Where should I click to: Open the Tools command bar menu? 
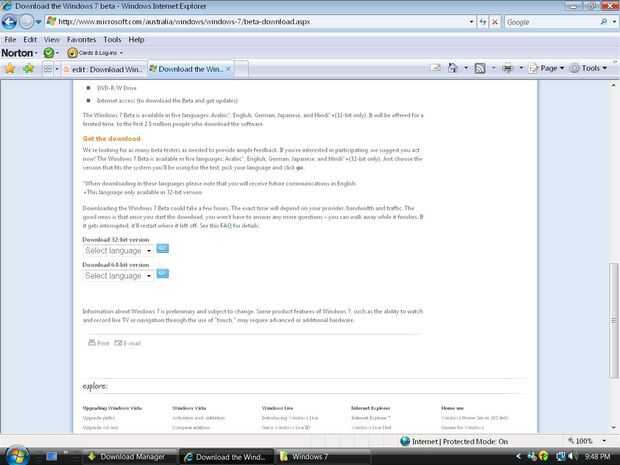tap(588, 68)
